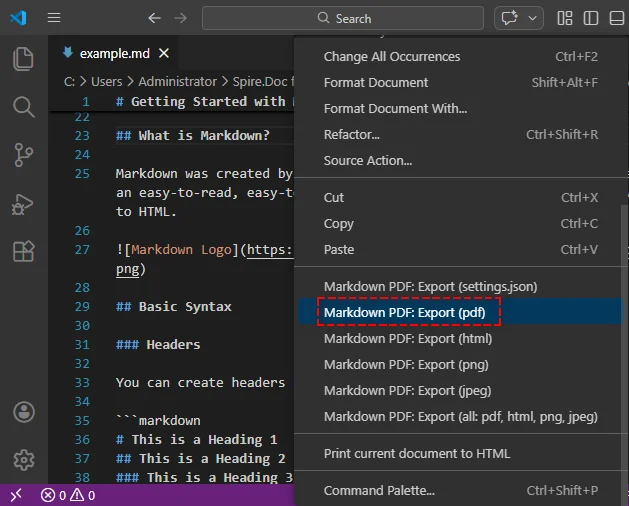Choose Print current document to HTML
The width and height of the screenshot is (629, 506).
pos(461,453)
